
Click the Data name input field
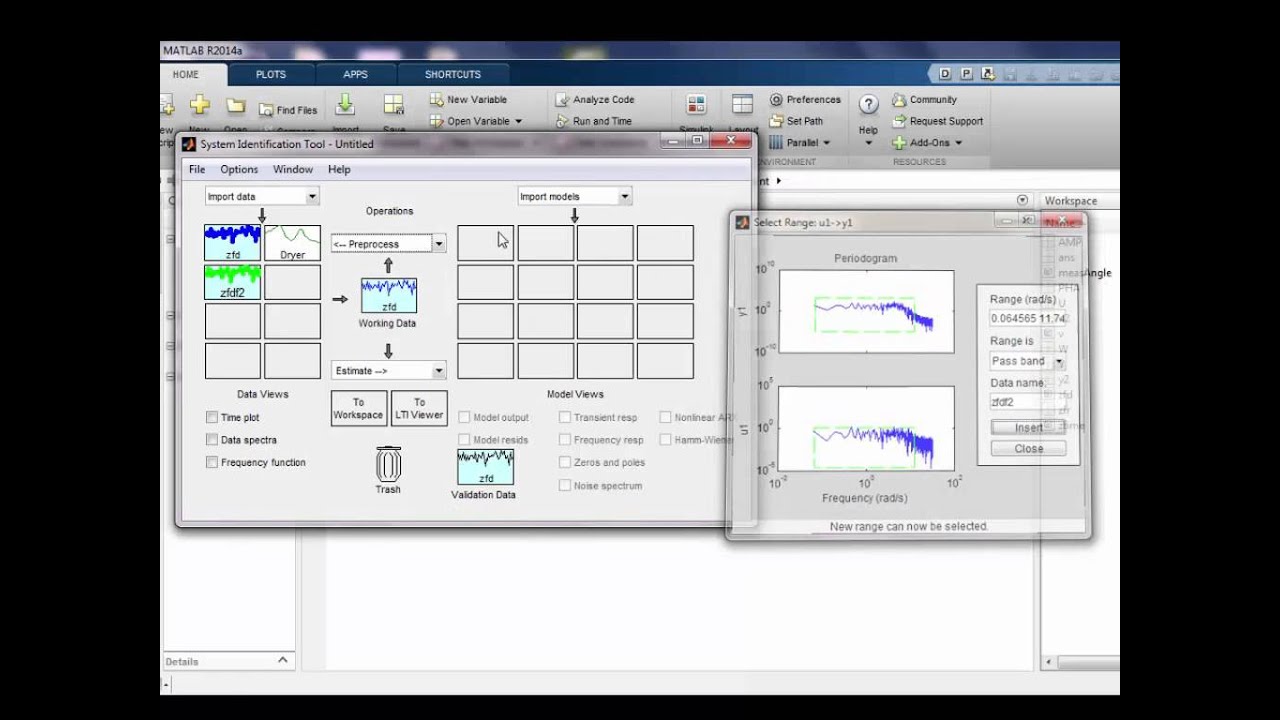point(1027,402)
